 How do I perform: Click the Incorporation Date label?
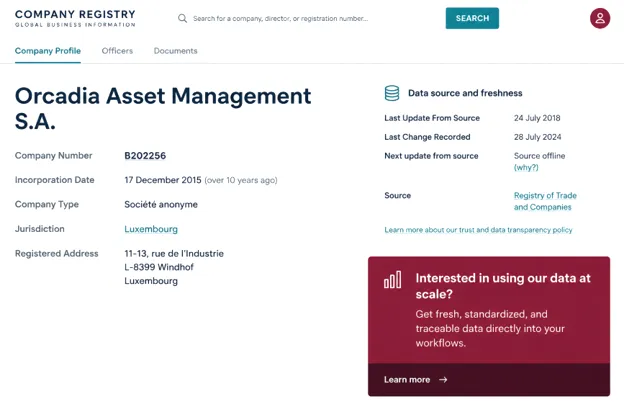(x=55, y=180)
